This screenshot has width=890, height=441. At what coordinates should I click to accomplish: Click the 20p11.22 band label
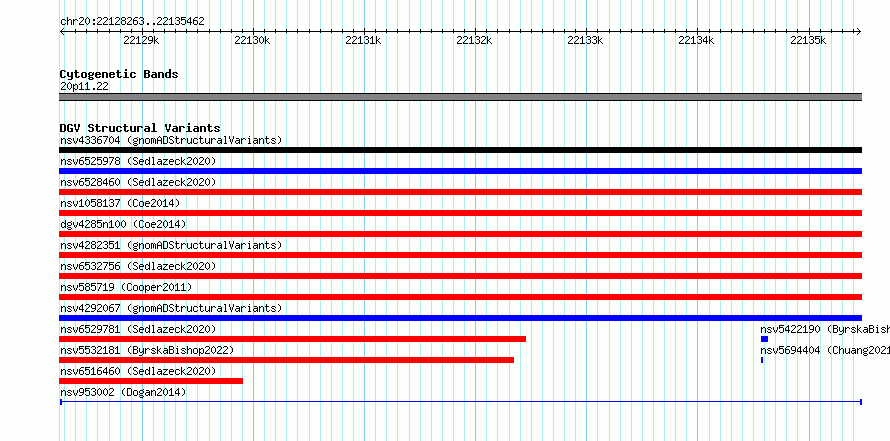pos(84,87)
